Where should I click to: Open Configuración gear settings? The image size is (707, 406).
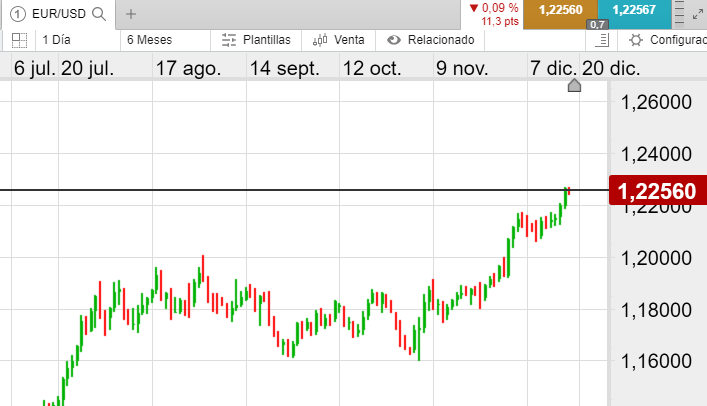click(x=667, y=40)
